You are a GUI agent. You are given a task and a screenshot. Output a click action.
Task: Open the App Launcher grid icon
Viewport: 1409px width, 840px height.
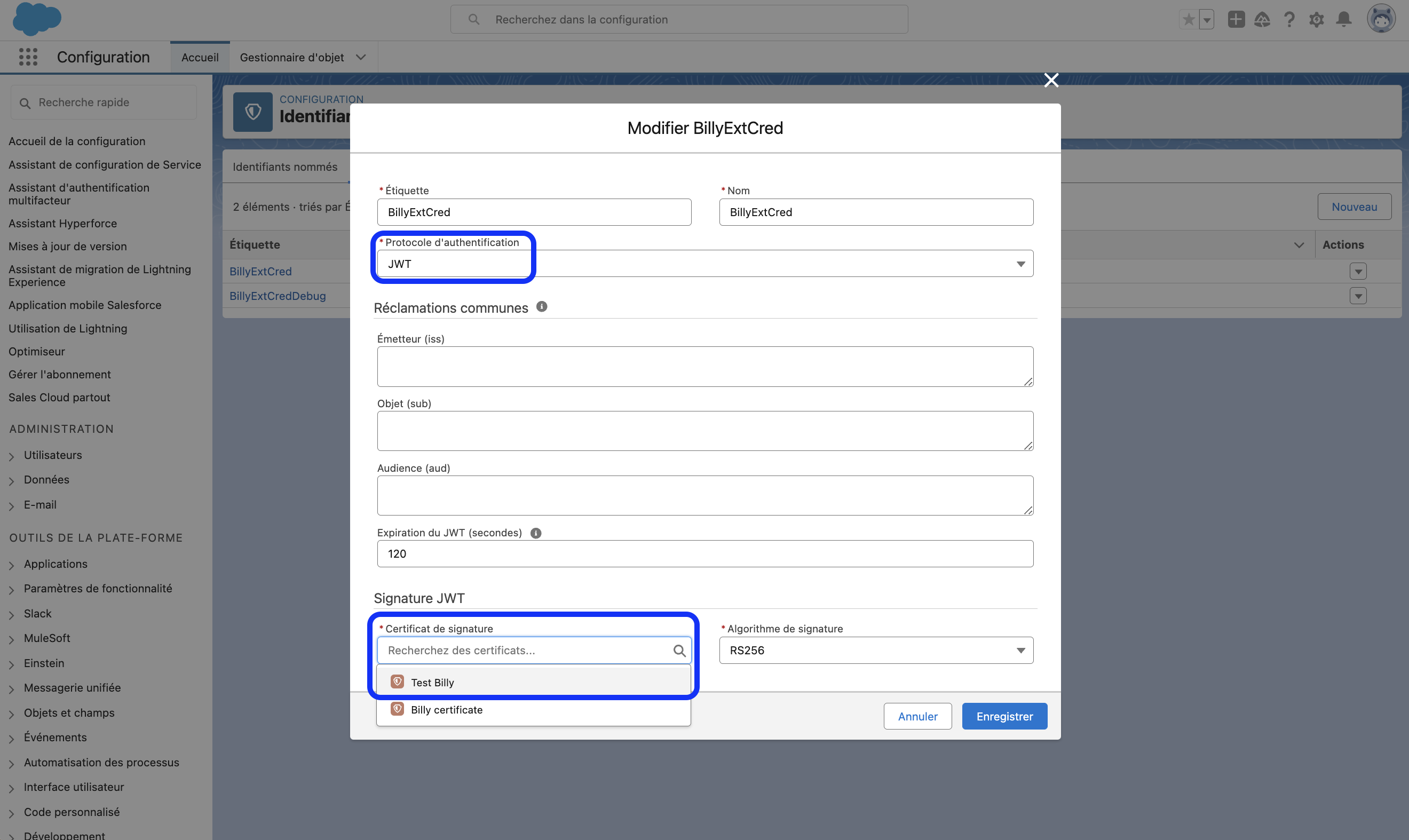(x=28, y=57)
